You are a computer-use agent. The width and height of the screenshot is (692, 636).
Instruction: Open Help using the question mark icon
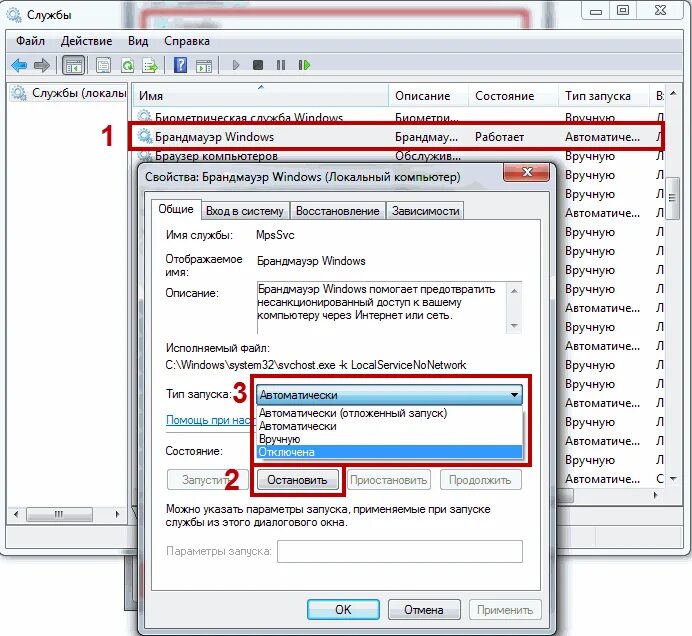tap(181, 65)
